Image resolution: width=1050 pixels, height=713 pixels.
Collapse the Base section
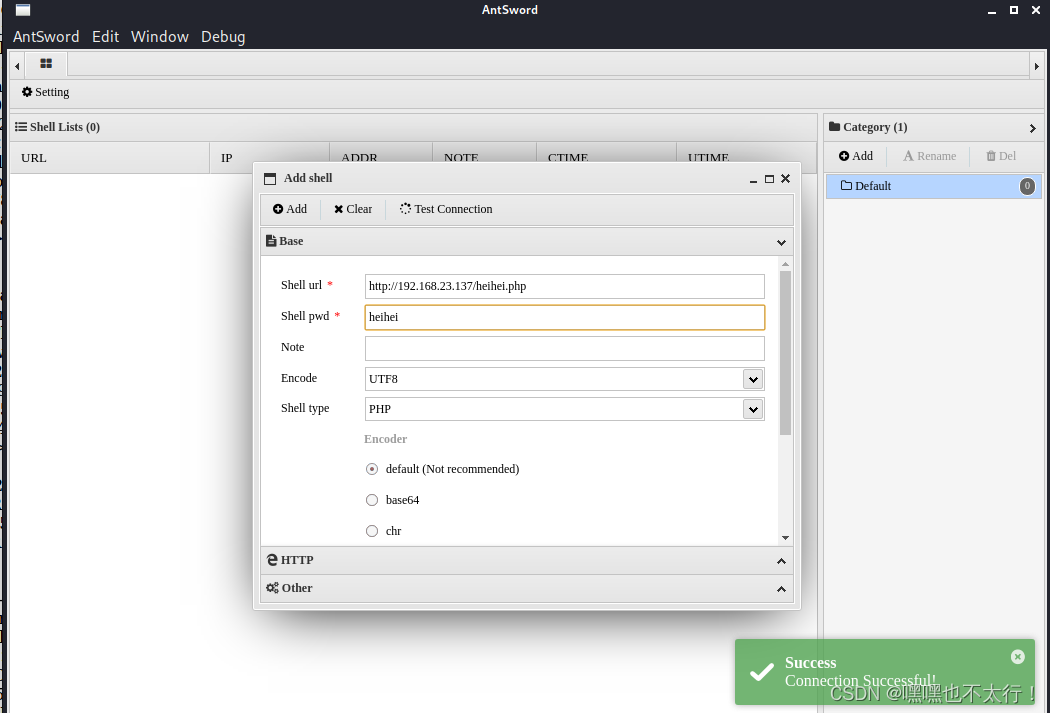click(781, 242)
